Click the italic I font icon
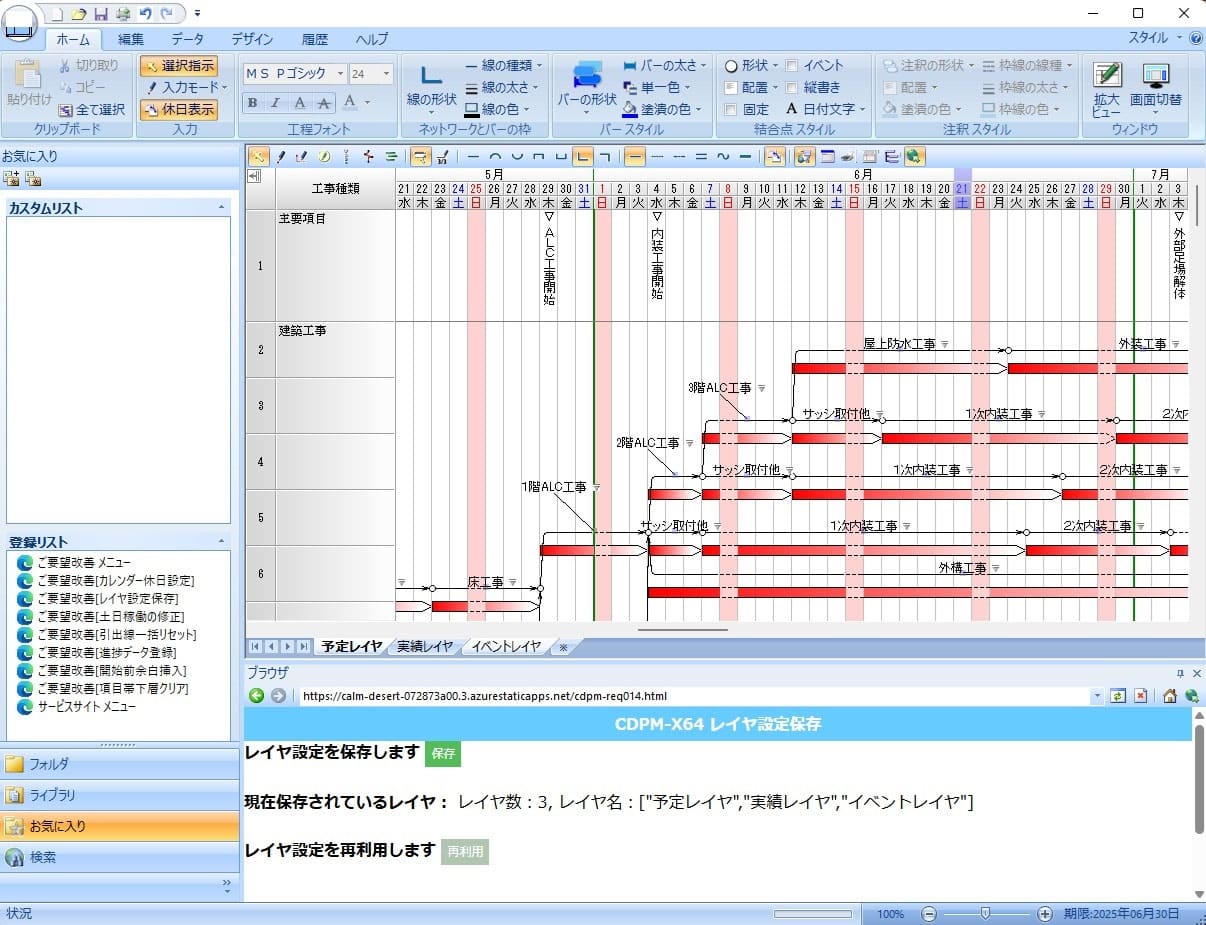Viewport: 1206px width, 925px height. 276,102
